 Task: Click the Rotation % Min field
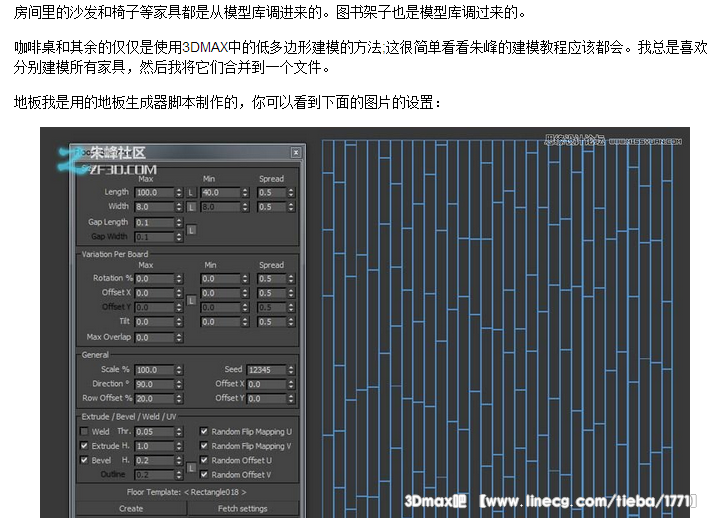pos(220,279)
